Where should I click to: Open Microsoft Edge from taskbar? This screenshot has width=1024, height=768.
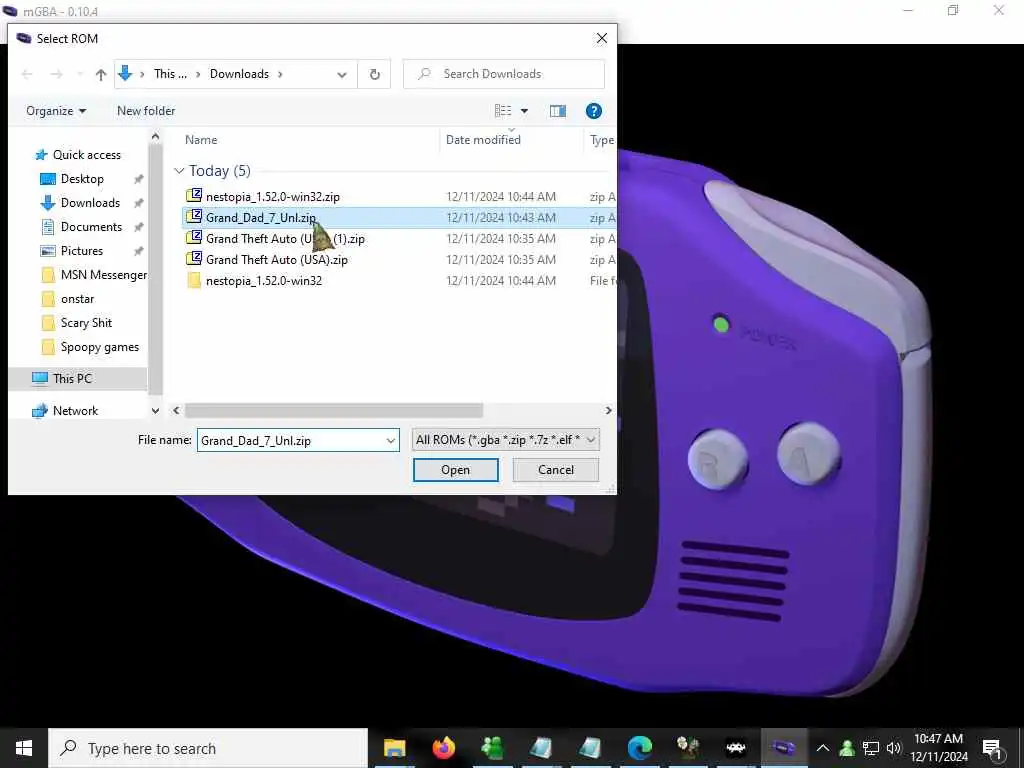tap(639, 748)
